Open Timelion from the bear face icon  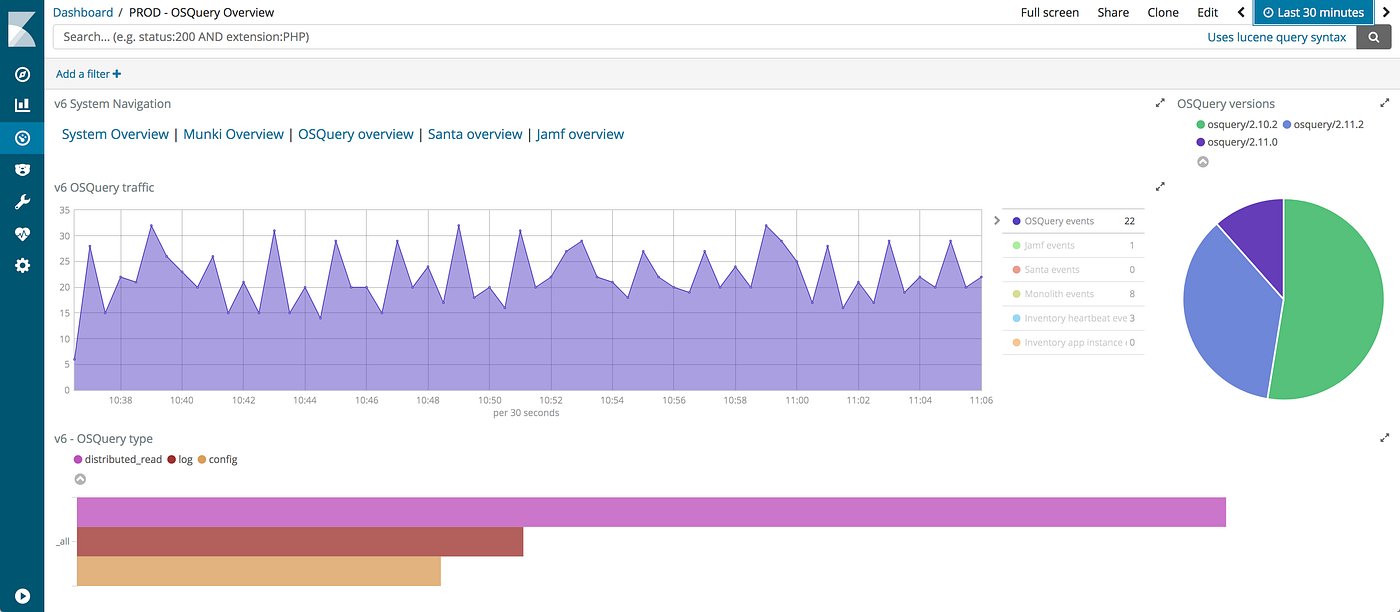[x=22, y=170]
